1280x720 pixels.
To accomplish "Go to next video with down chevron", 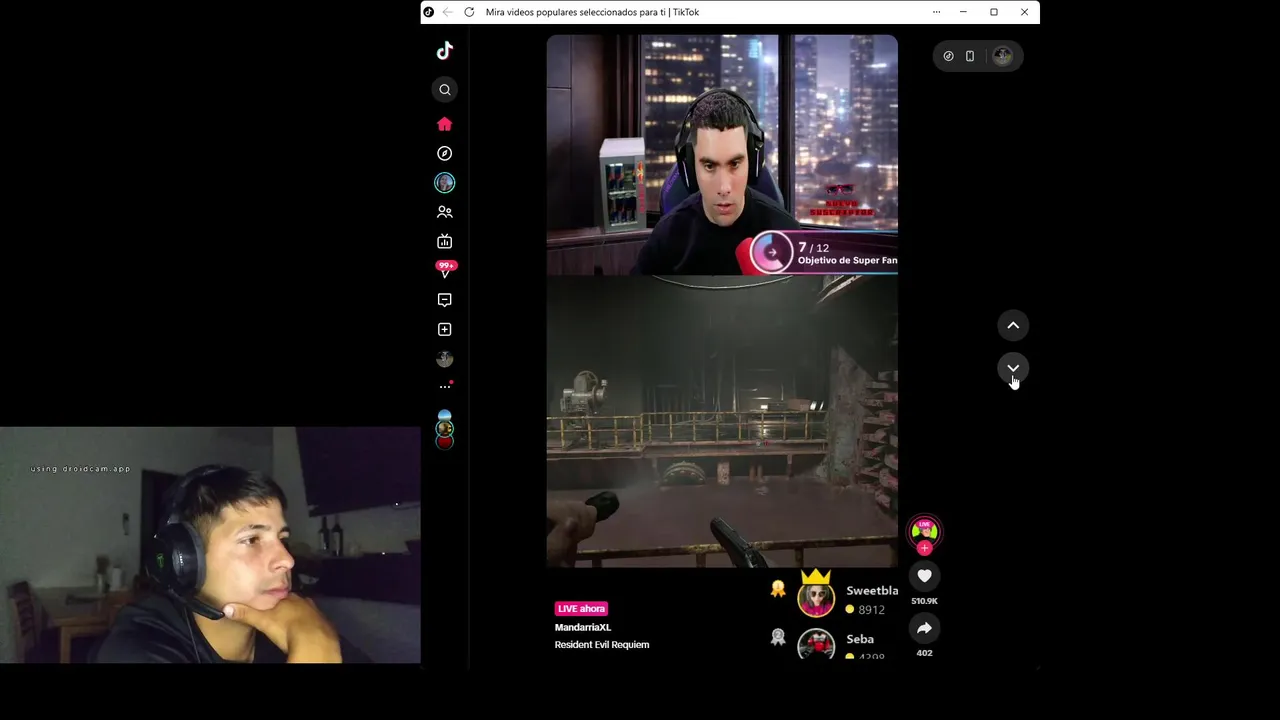I will click(x=1013, y=368).
